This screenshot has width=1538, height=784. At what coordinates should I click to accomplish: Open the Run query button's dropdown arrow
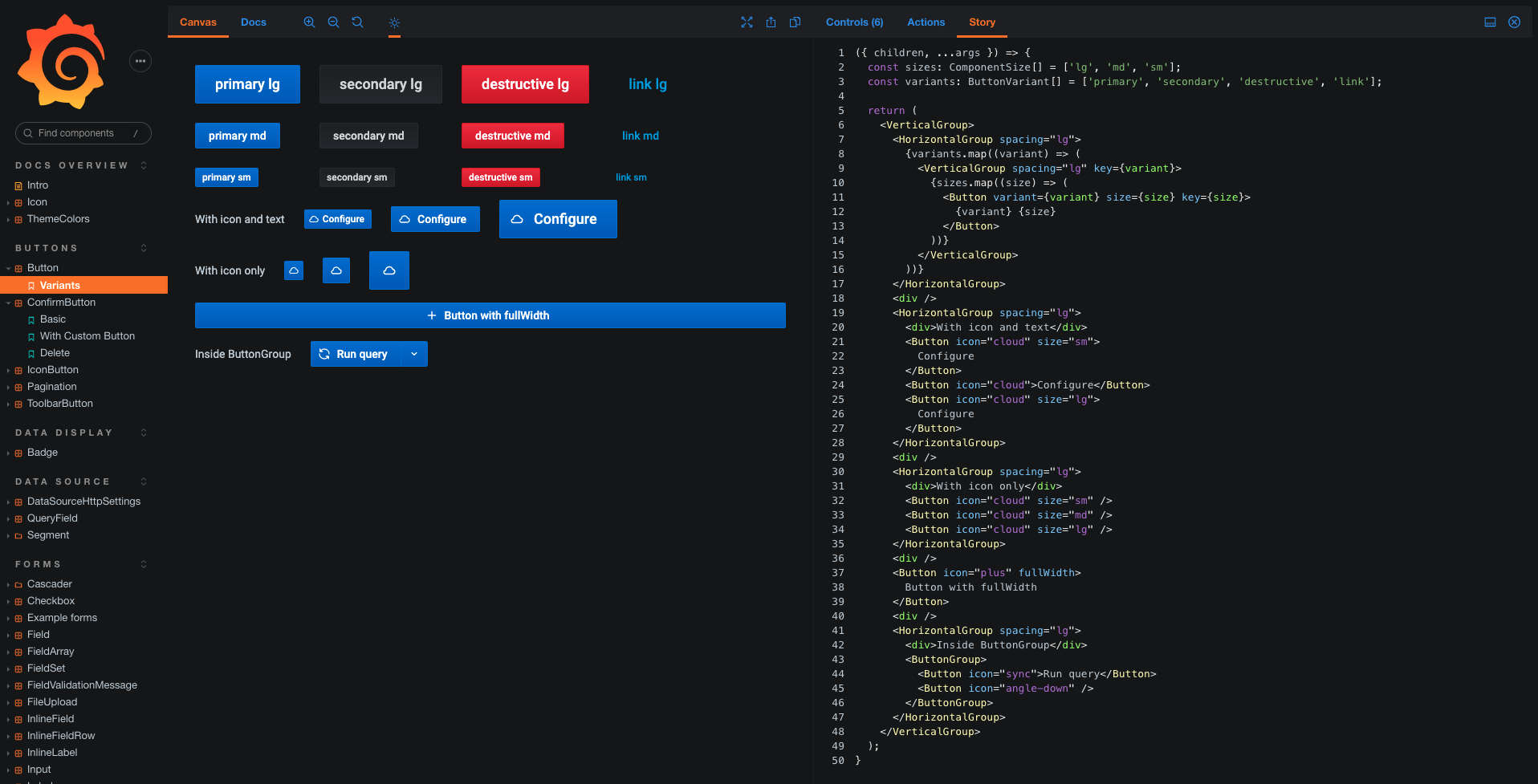pyautogui.click(x=413, y=354)
